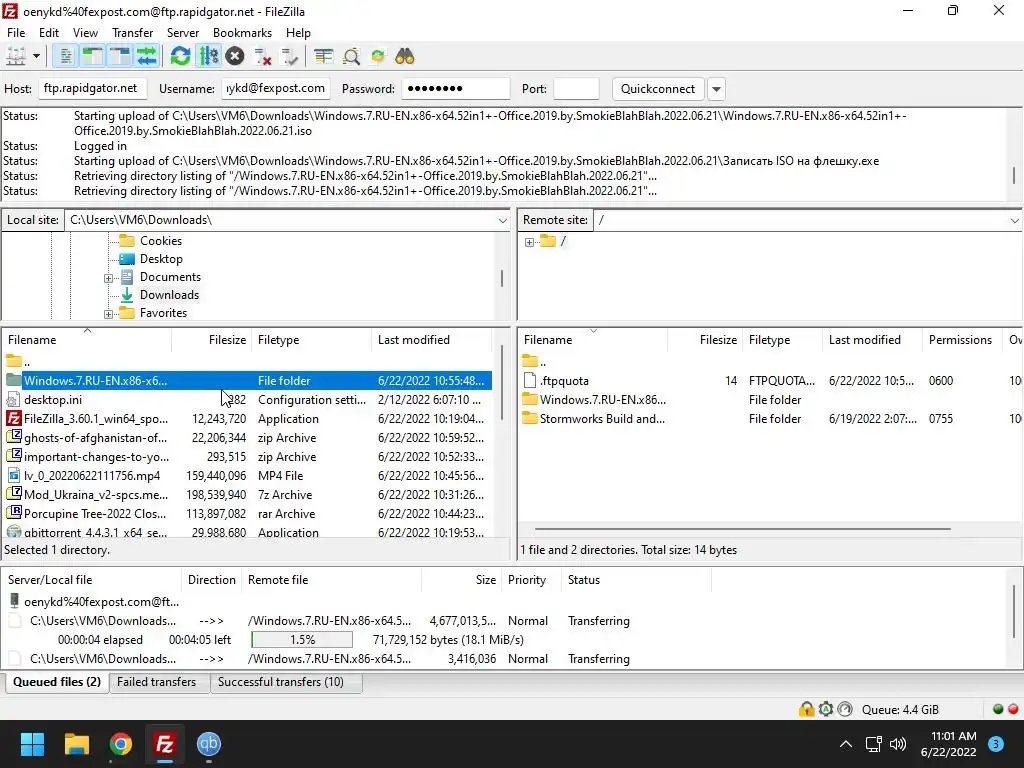Sort remote files by Permissions column
The image size is (1024, 768).
[x=960, y=340]
